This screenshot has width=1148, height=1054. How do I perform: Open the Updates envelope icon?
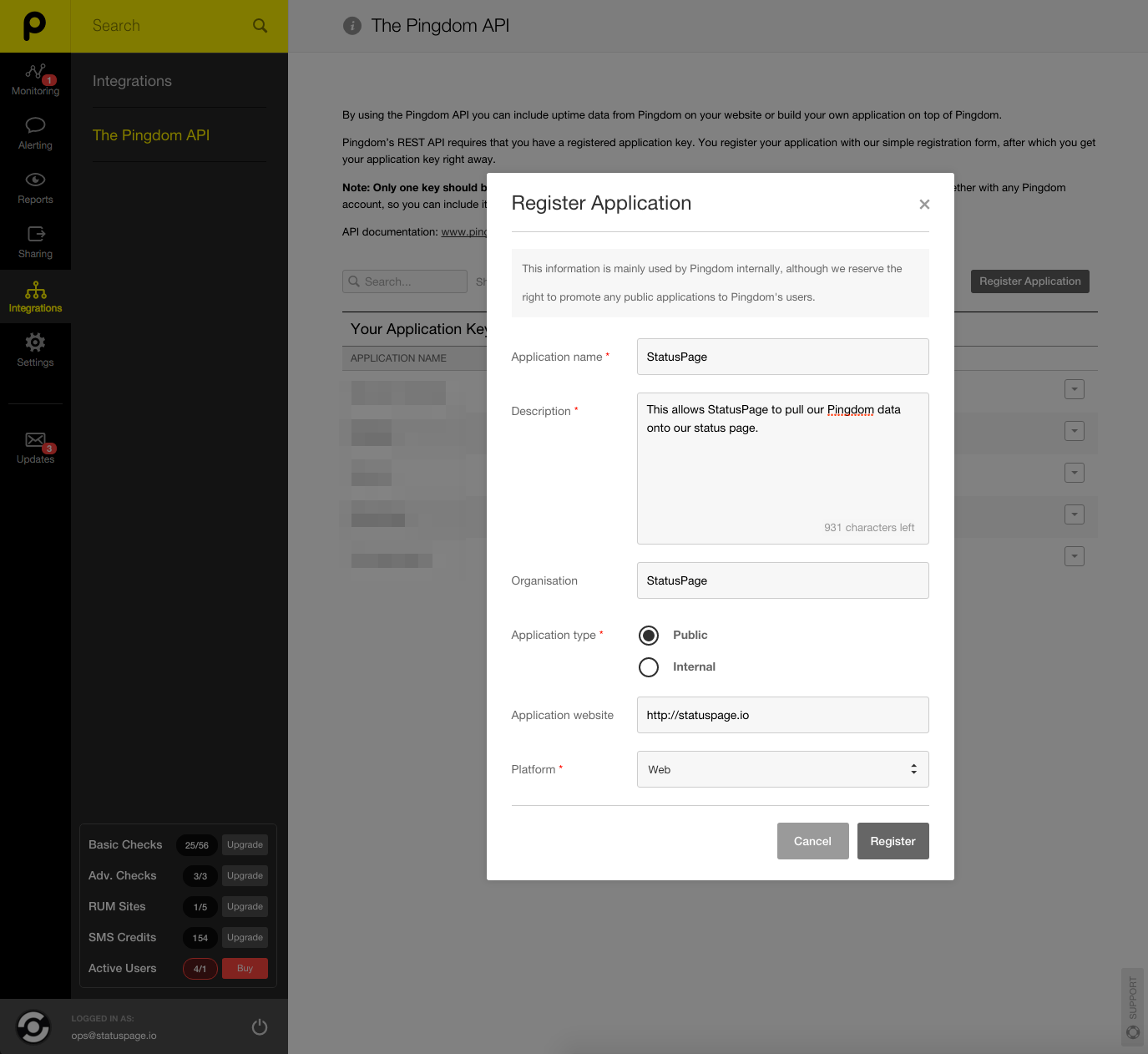[x=35, y=440]
